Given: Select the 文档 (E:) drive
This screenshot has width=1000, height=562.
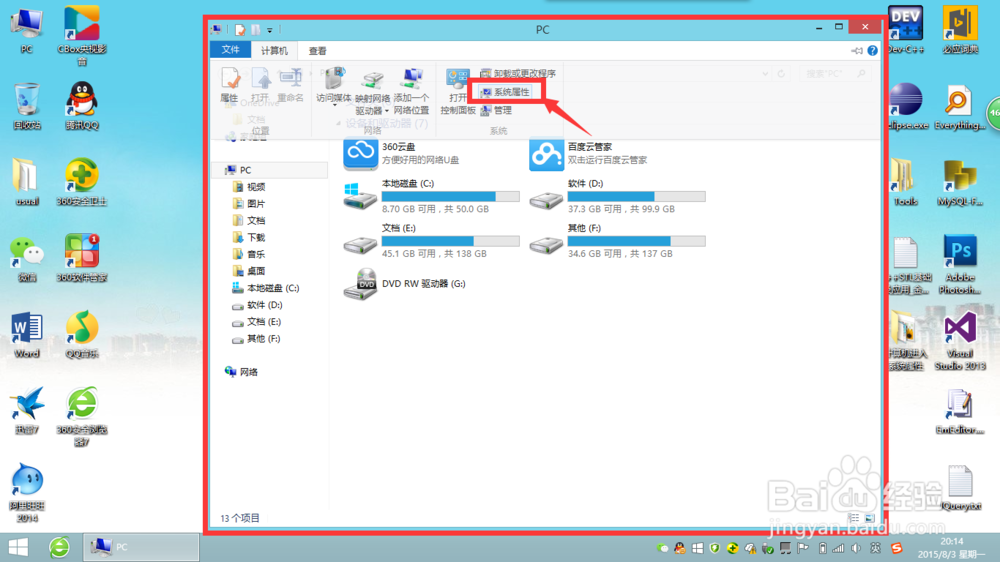Looking at the screenshot, I should coord(431,240).
